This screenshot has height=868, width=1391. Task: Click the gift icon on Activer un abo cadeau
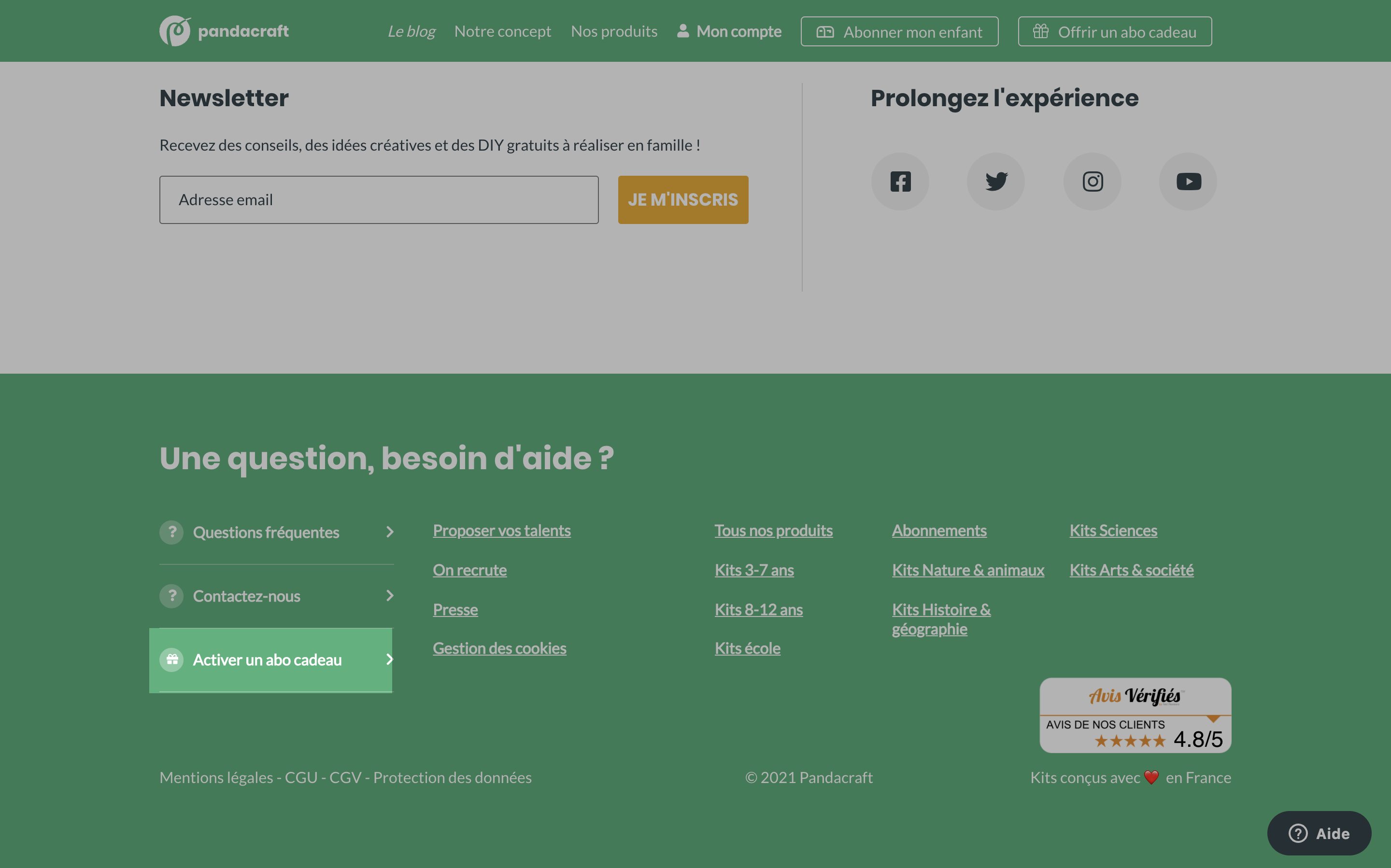tap(172, 659)
